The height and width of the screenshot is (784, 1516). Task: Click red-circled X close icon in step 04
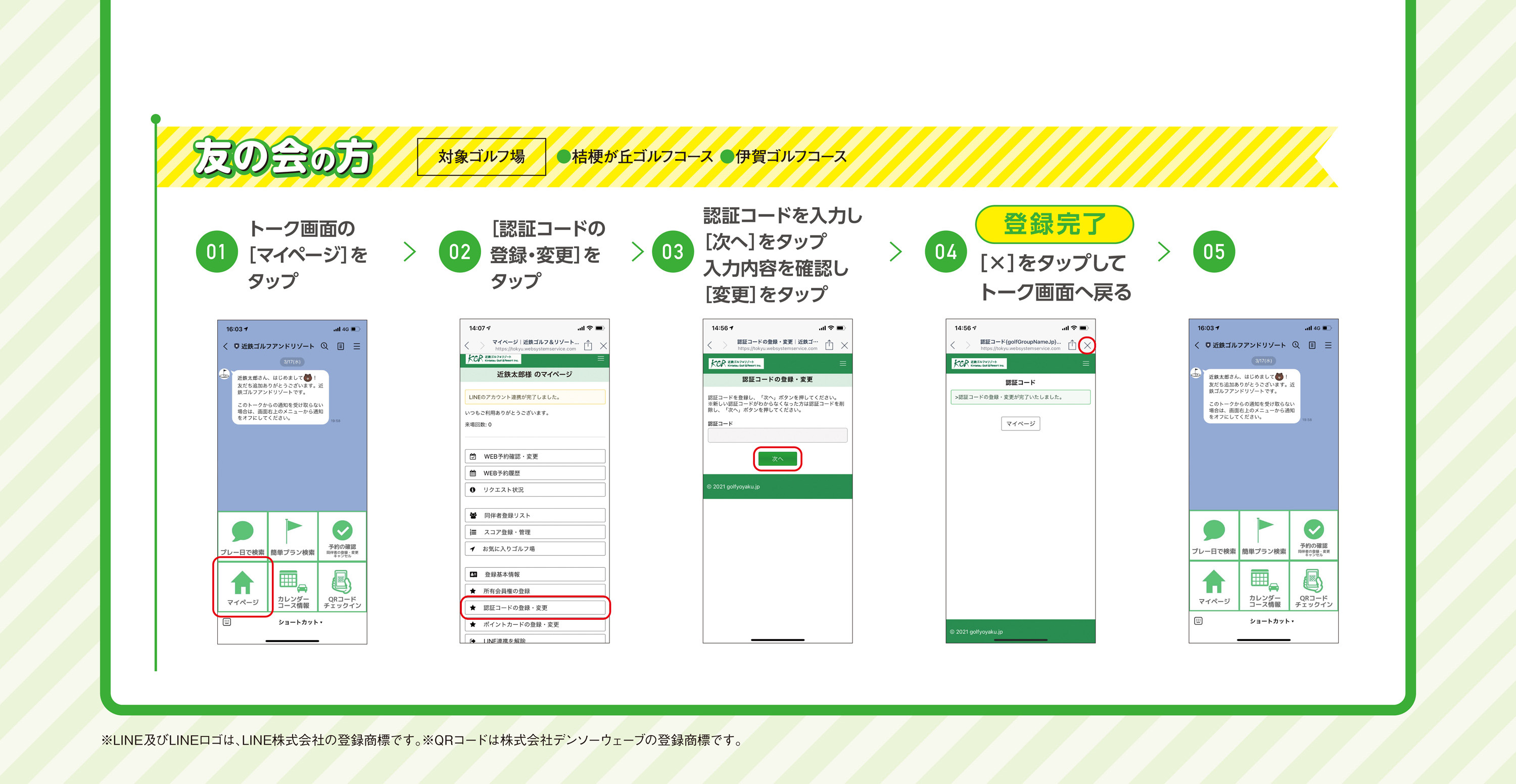[1087, 346]
